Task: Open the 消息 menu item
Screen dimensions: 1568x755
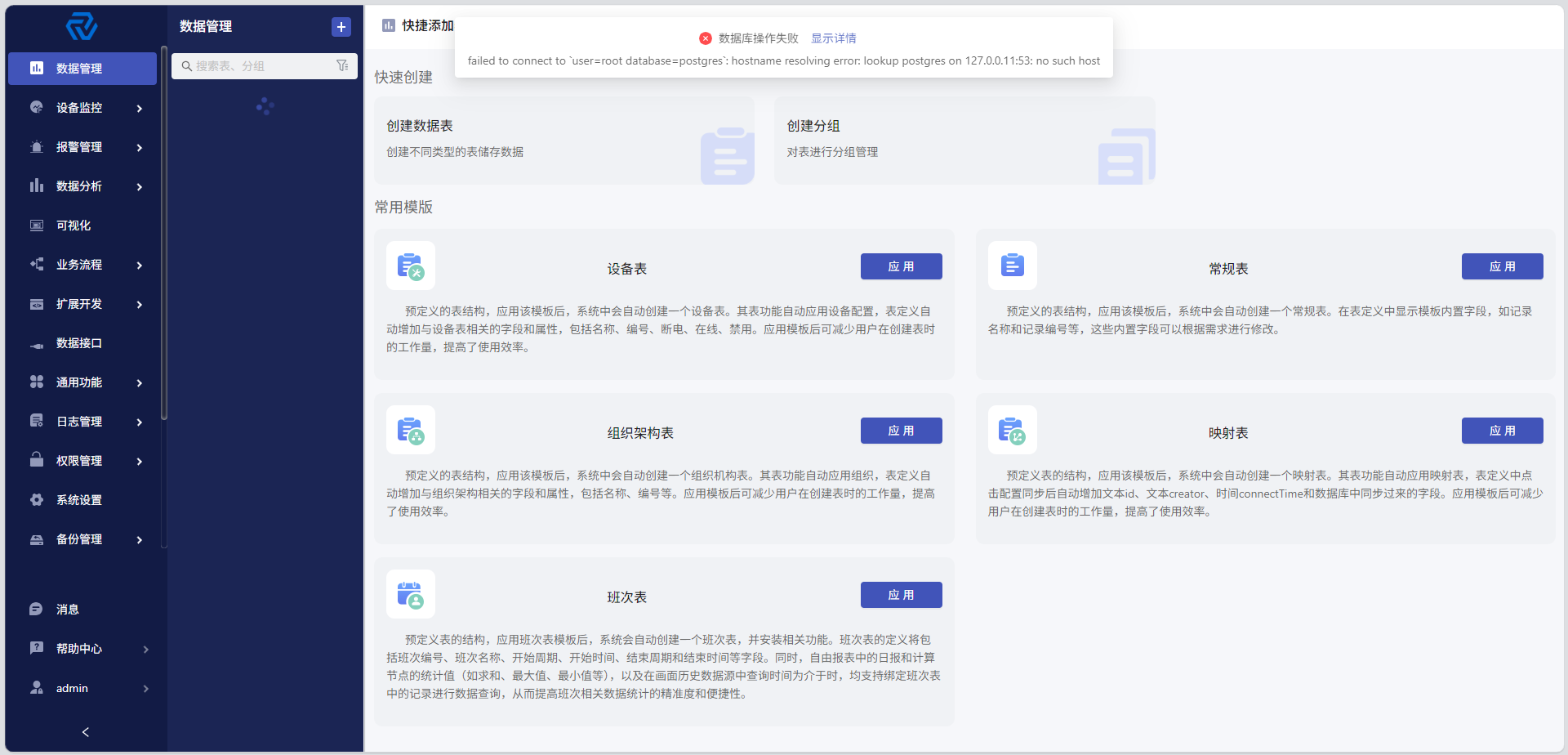Action: [82, 609]
